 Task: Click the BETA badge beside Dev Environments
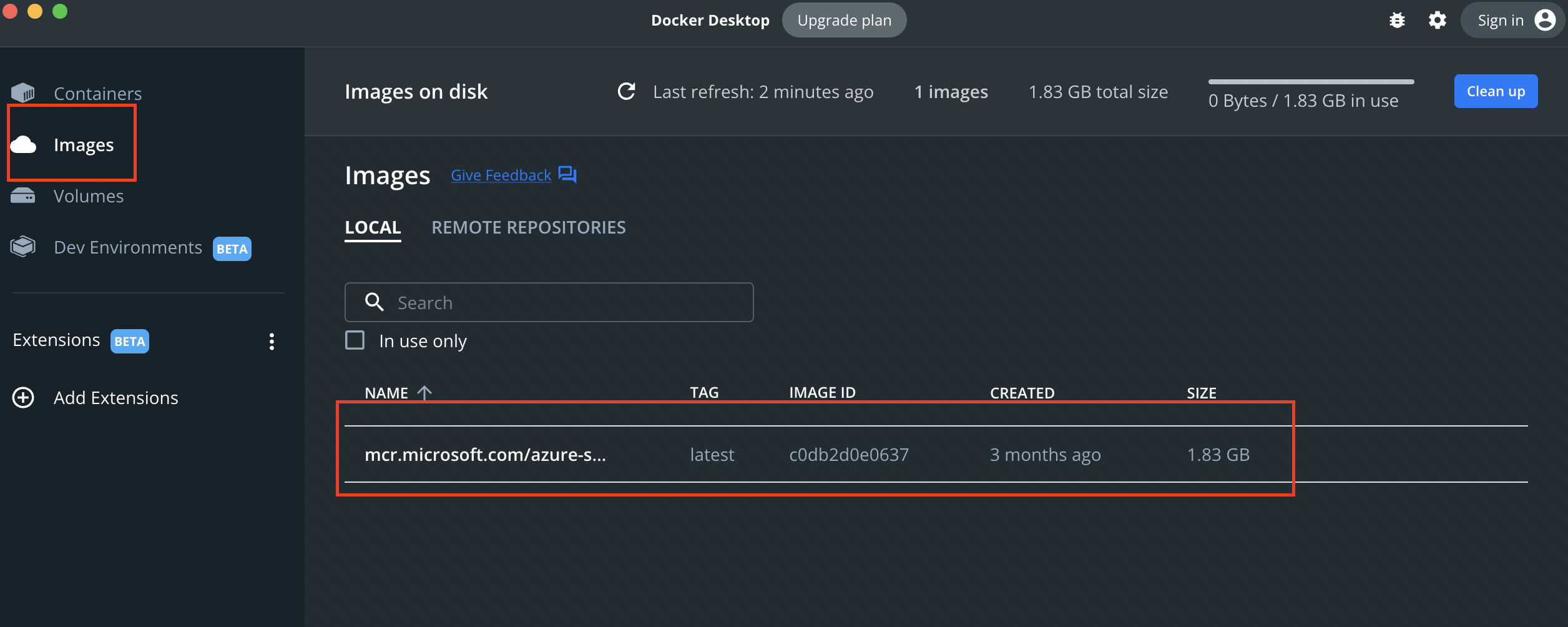pyautogui.click(x=232, y=249)
